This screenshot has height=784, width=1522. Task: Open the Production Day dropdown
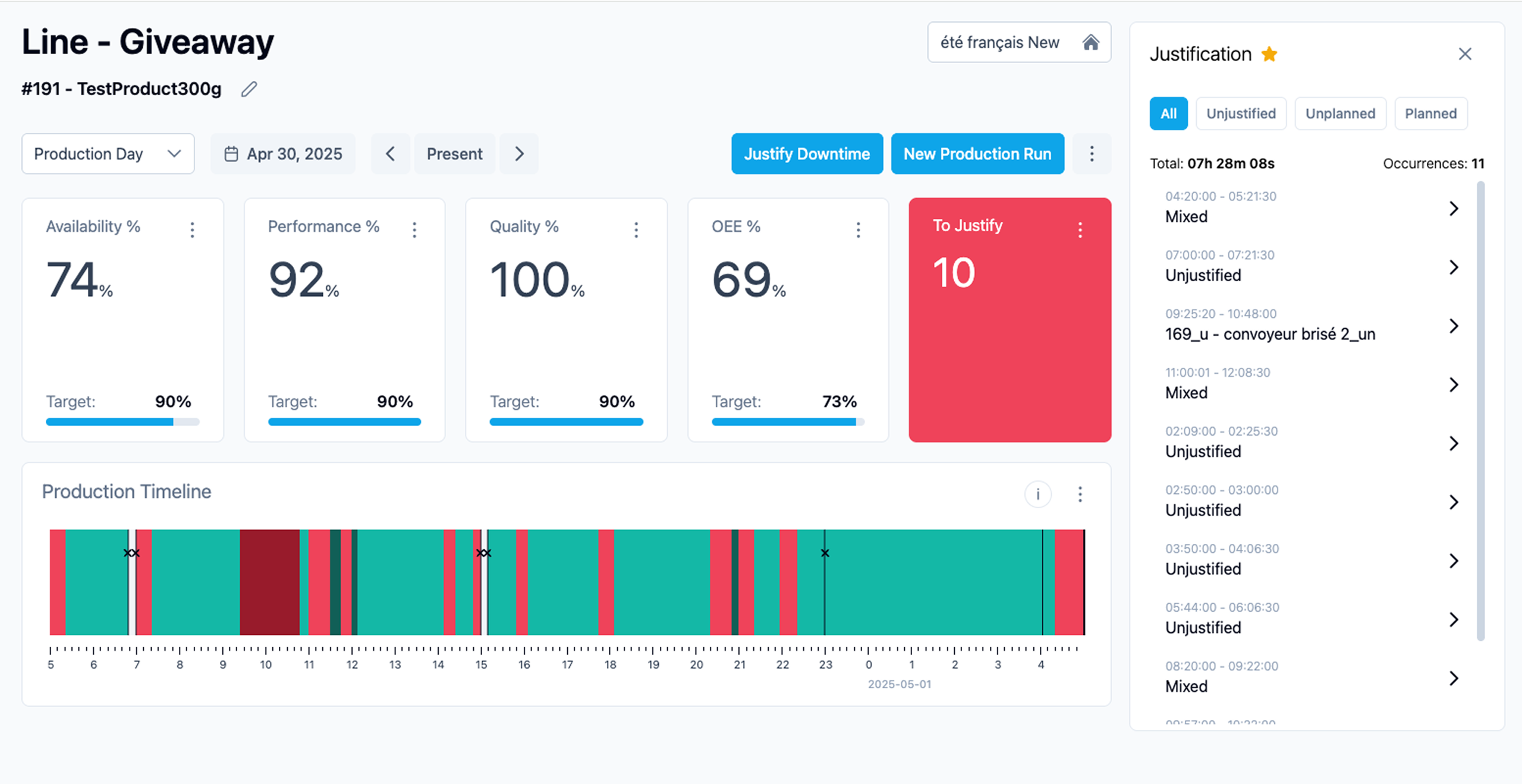[x=108, y=154]
